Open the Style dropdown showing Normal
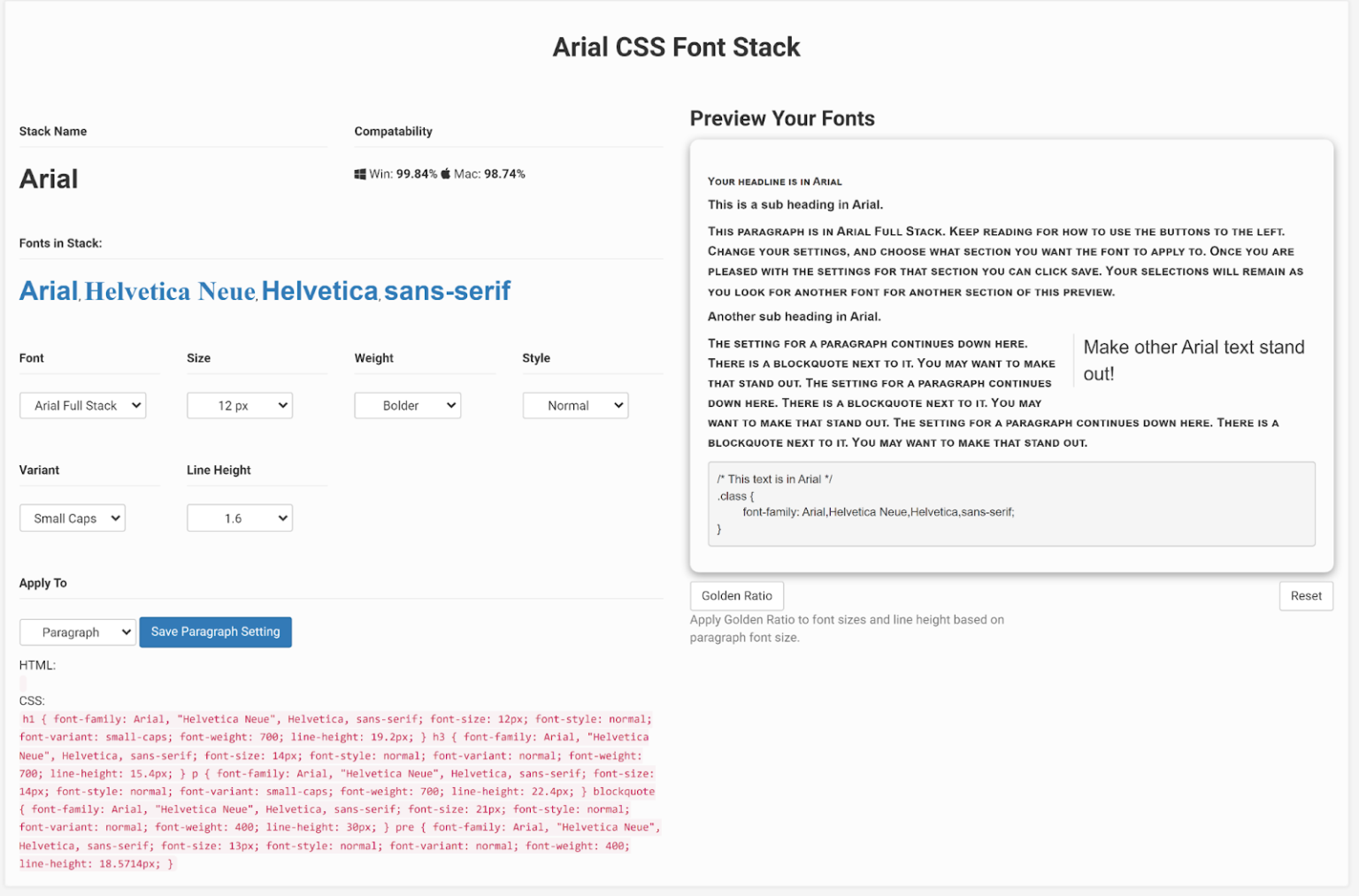The width and height of the screenshot is (1359, 896). click(575, 405)
